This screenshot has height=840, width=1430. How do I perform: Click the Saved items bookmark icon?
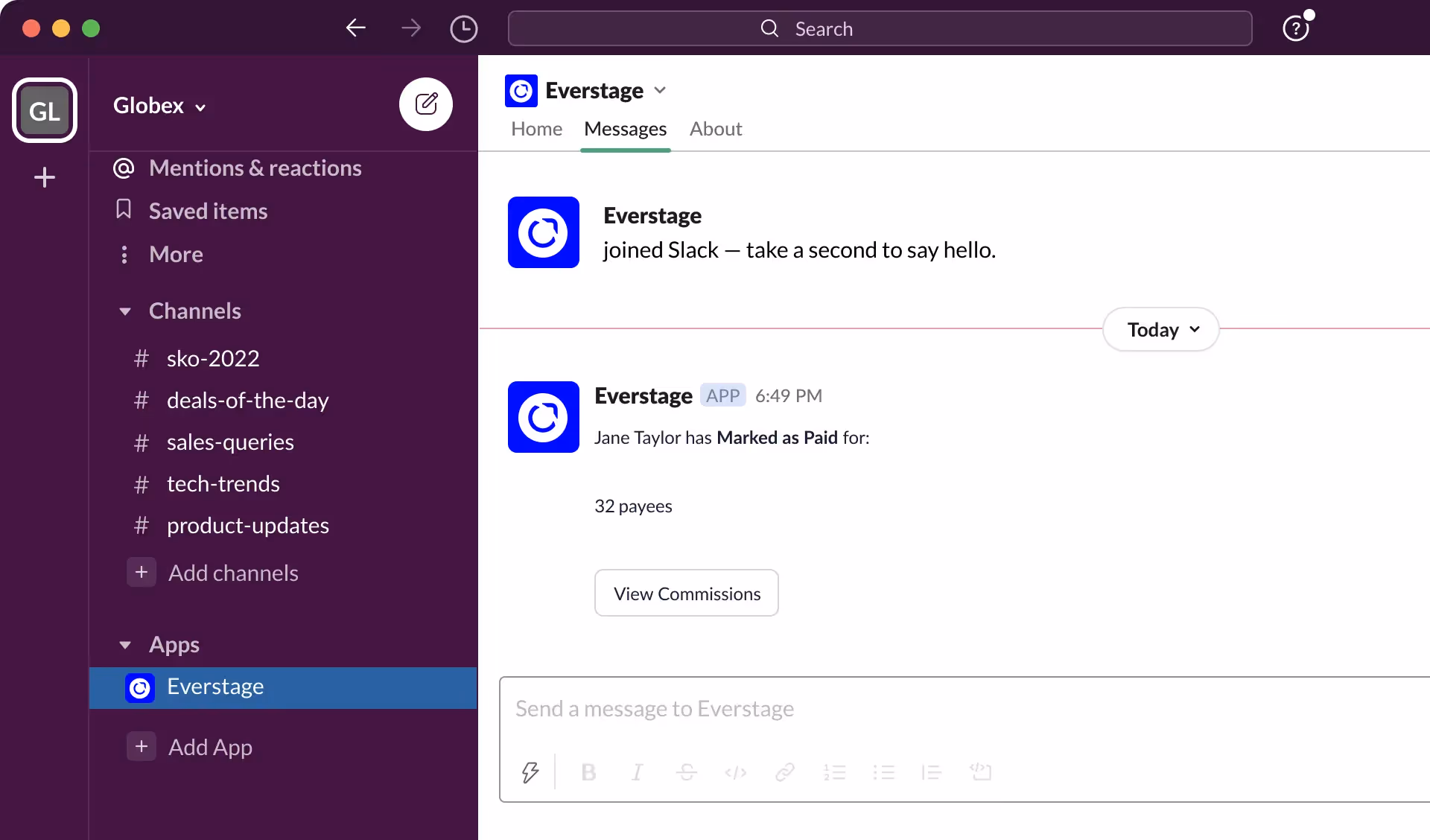pyautogui.click(x=124, y=209)
